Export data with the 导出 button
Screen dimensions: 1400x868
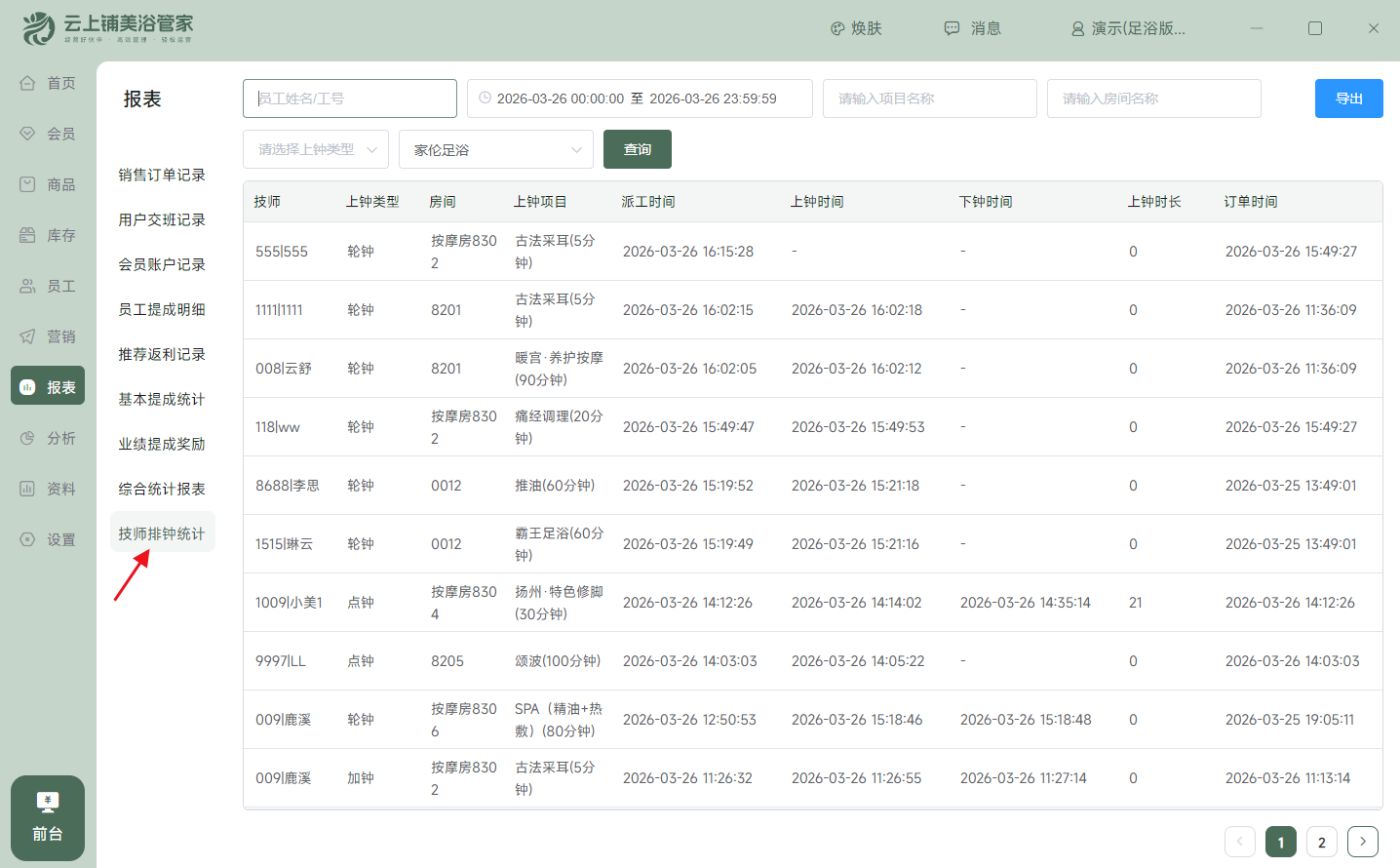click(1348, 99)
